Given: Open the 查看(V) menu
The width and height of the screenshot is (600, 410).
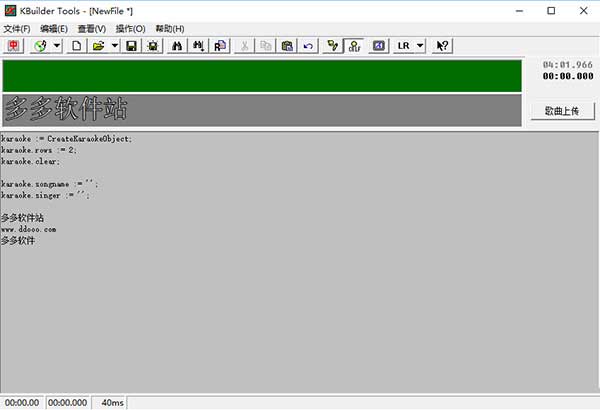Looking at the screenshot, I should pos(92,29).
